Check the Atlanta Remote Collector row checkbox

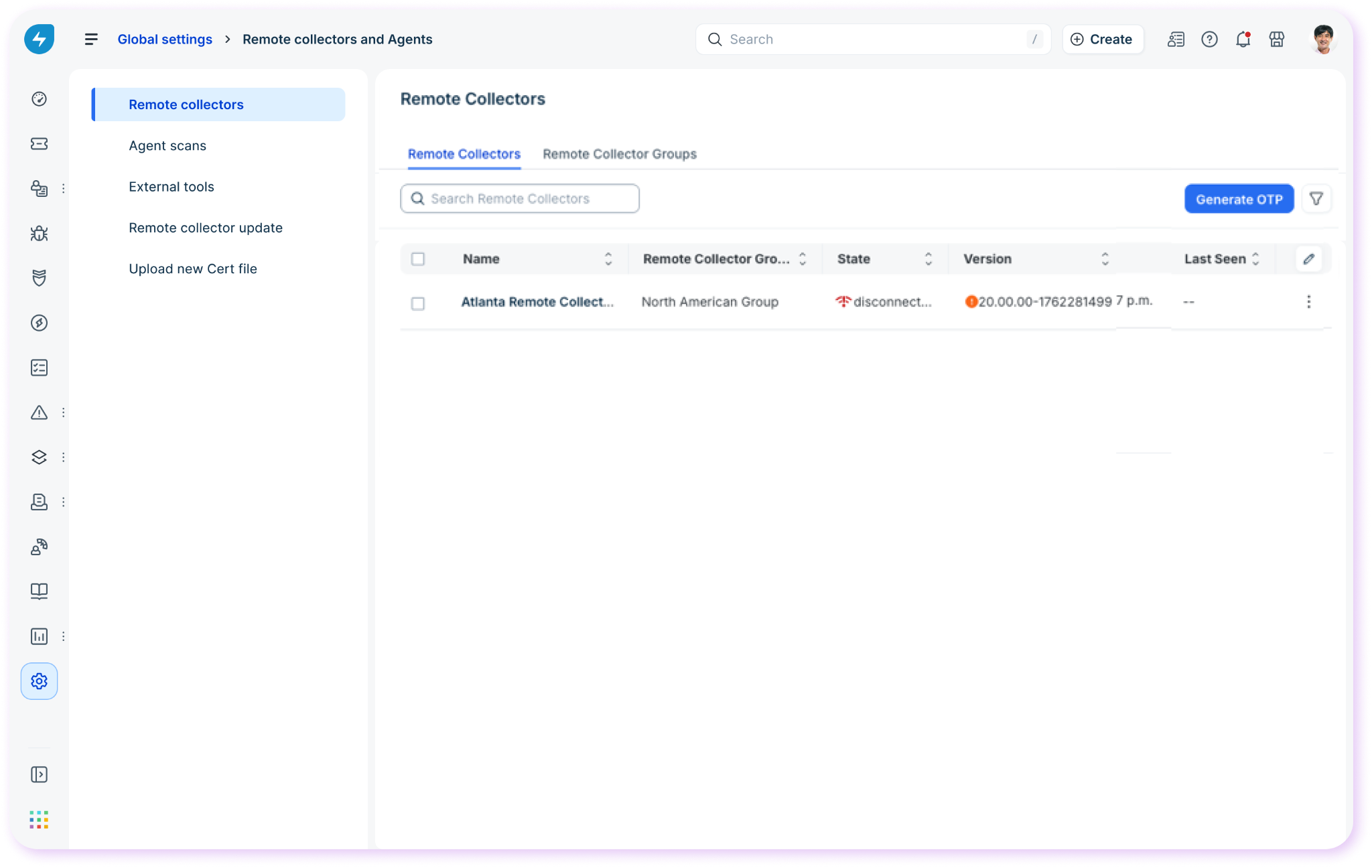pyautogui.click(x=418, y=303)
